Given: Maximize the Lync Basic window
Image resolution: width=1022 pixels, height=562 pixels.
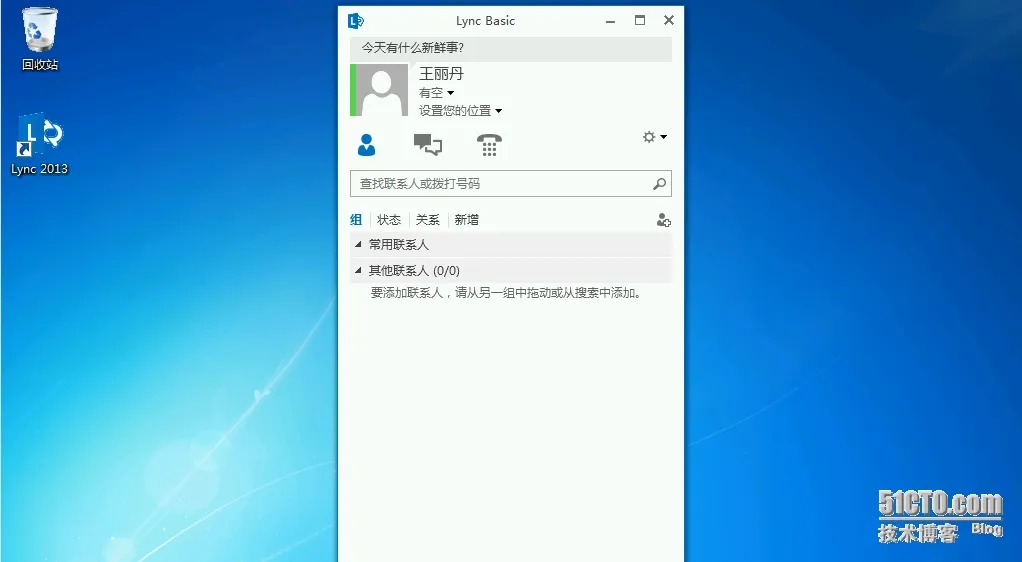Looking at the screenshot, I should 640,21.
